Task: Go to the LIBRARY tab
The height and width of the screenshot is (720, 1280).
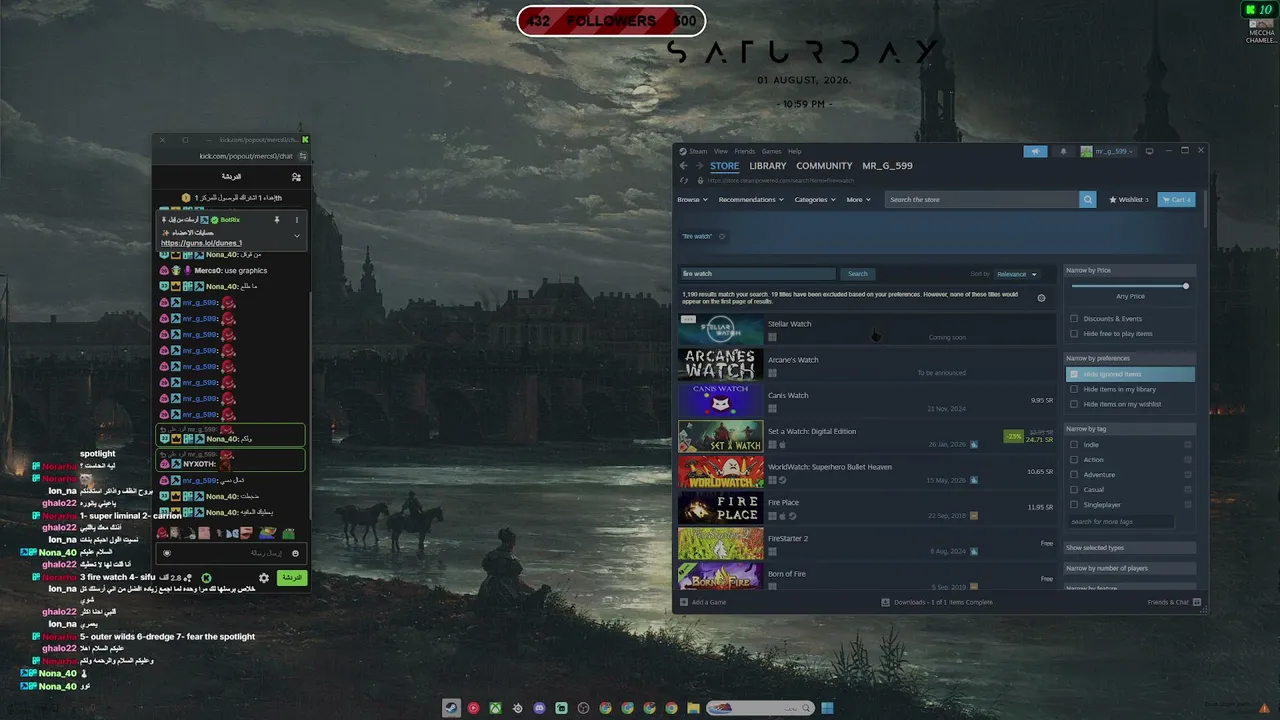Action: 768,166
